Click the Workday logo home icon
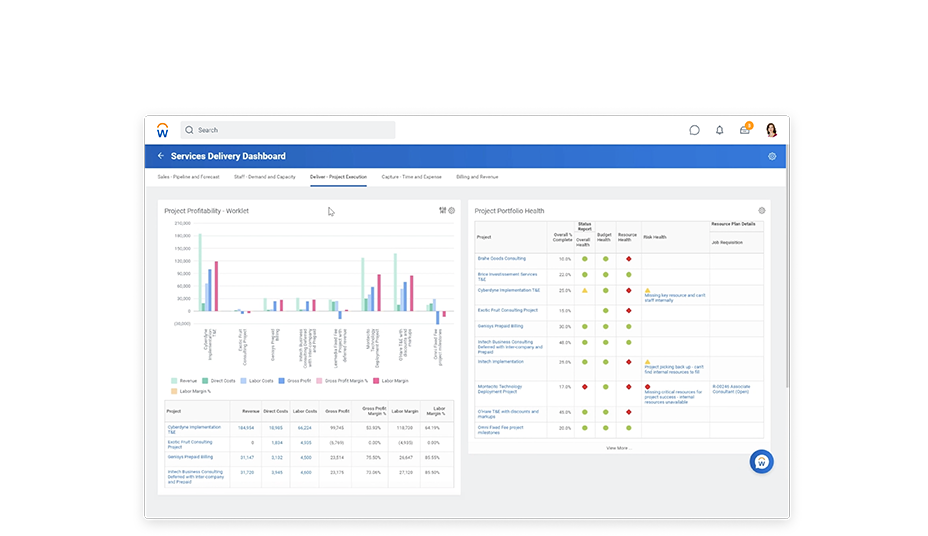This screenshot has width=928, height=536. coord(163,130)
